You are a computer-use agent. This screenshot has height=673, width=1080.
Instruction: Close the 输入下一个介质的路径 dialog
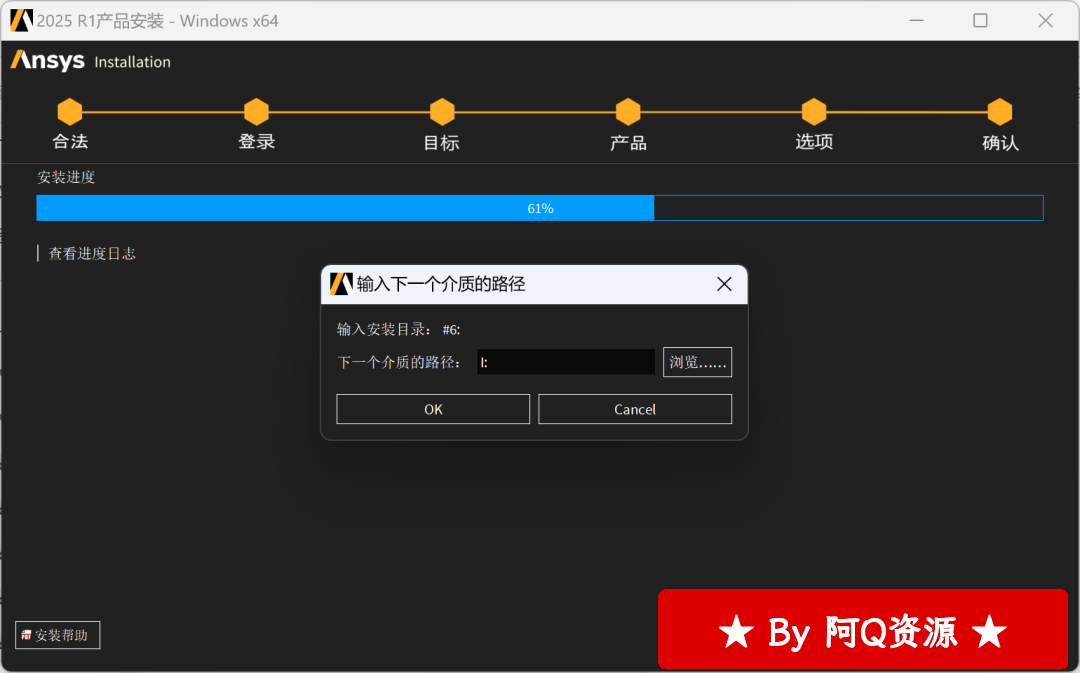pyautogui.click(x=724, y=284)
